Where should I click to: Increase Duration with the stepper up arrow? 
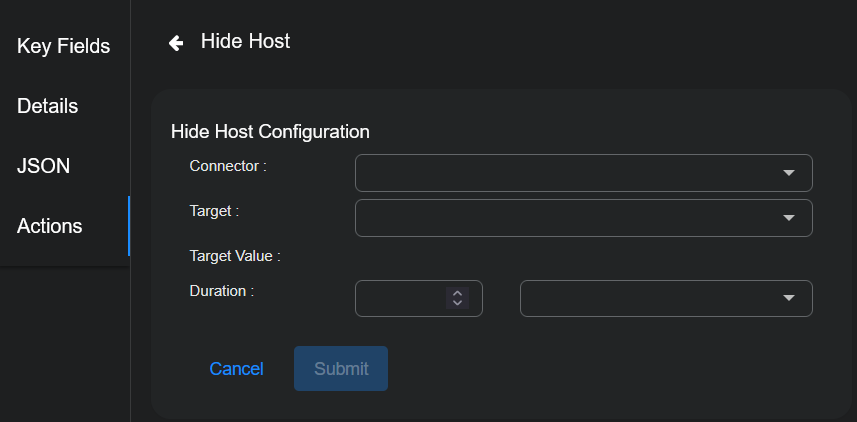(x=457, y=293)
